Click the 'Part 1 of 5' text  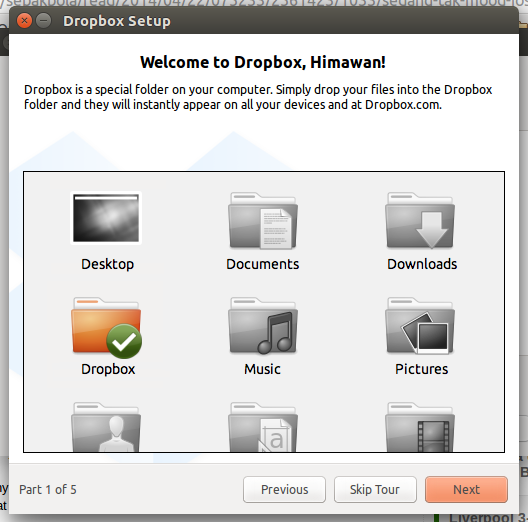[48, 490]
